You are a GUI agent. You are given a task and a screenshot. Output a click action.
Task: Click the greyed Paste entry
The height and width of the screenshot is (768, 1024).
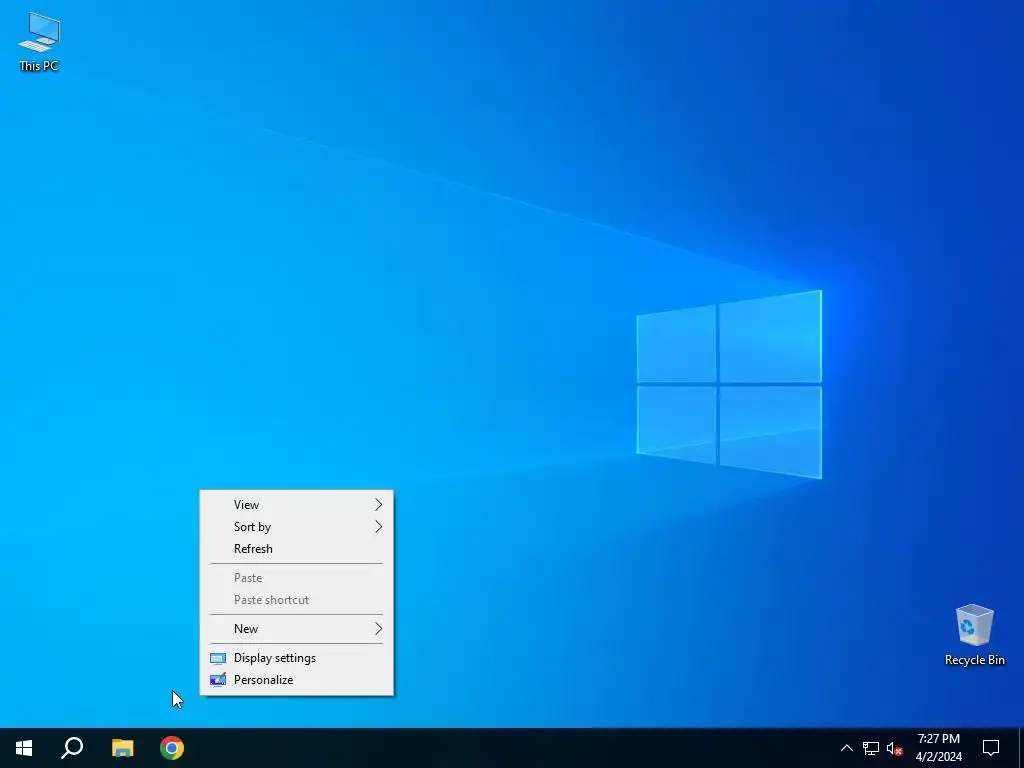(x=296, y=578)
